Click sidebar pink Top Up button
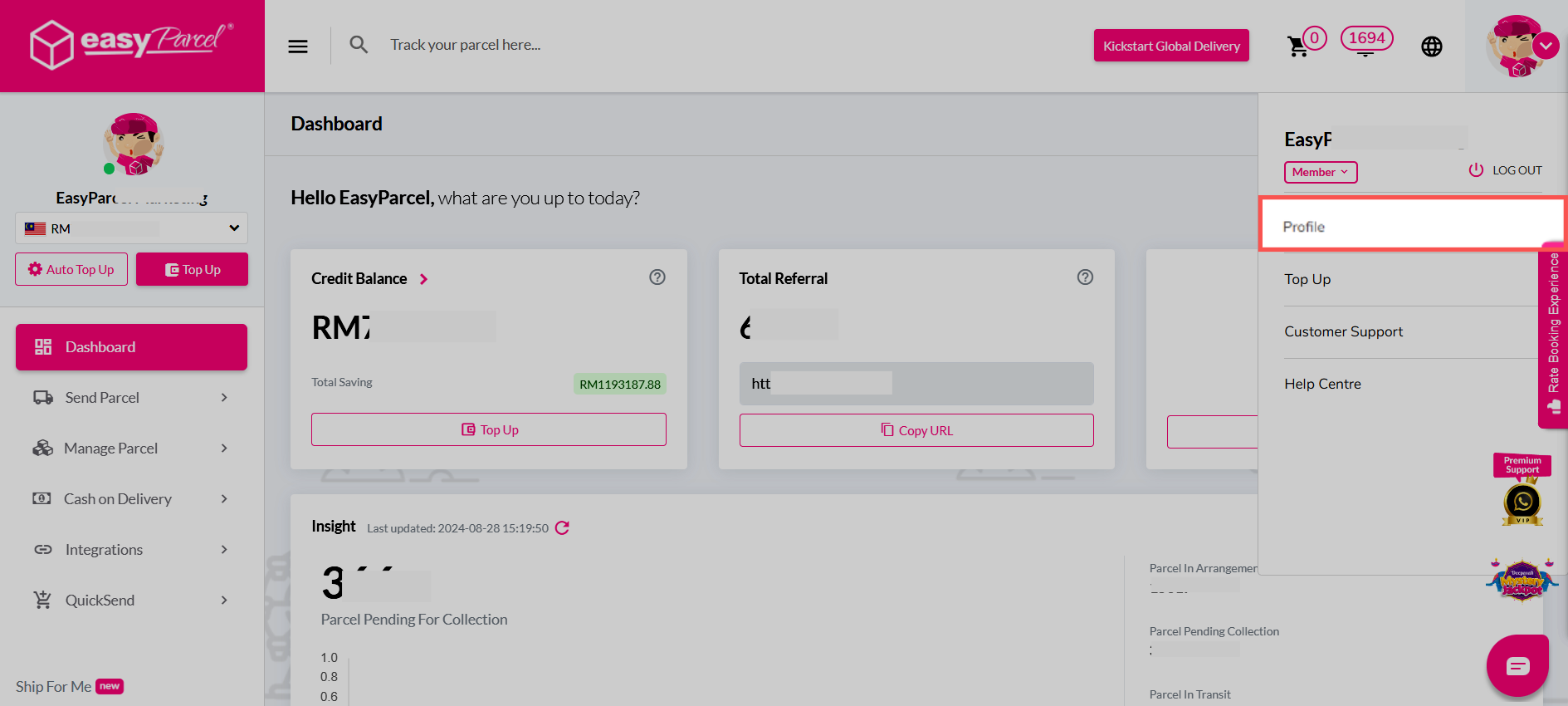 tap(192, 269)
